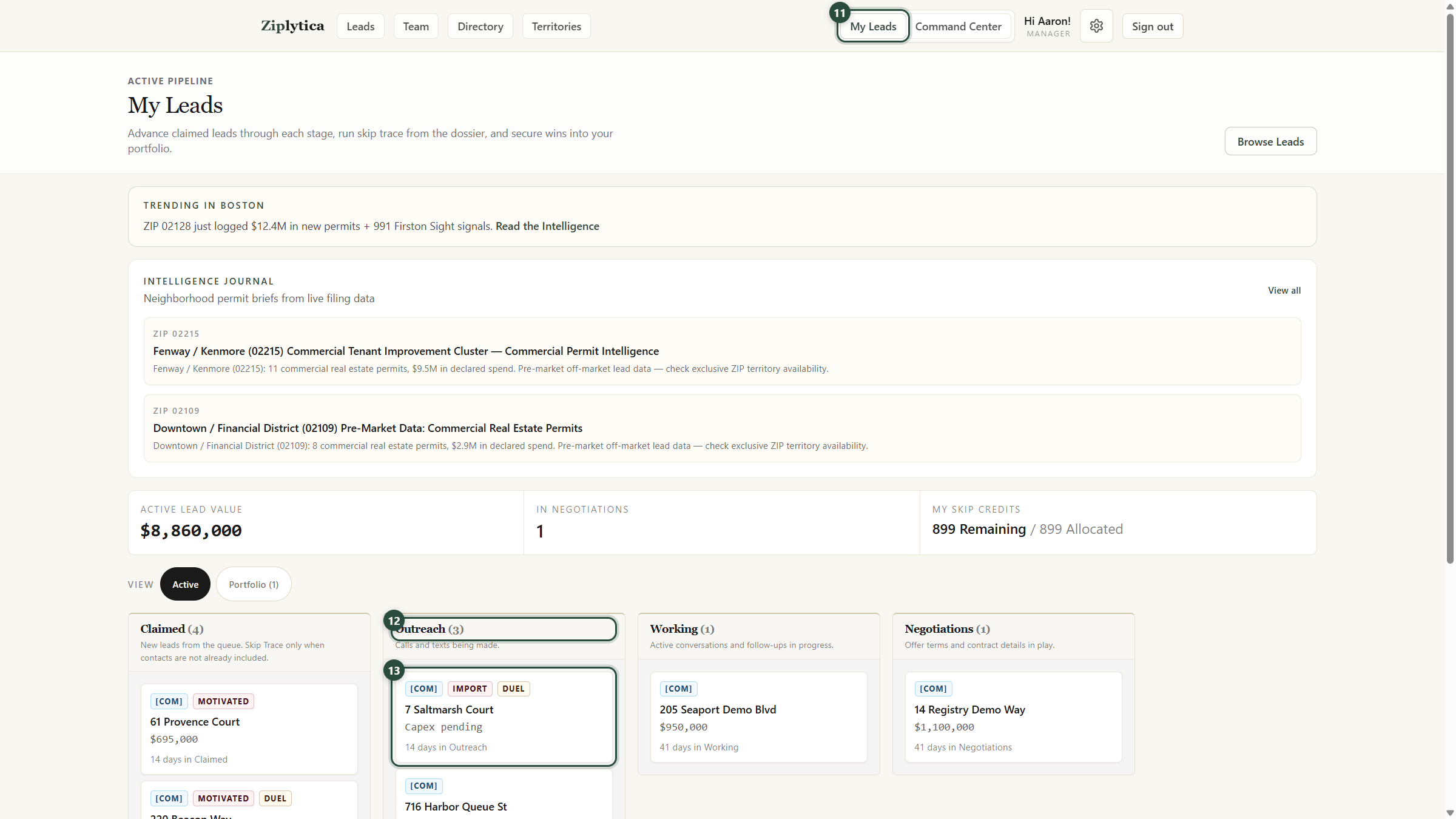
Task: Click the ZIP 02109 label
Action: pyautogui.click(x=176, y=411)
